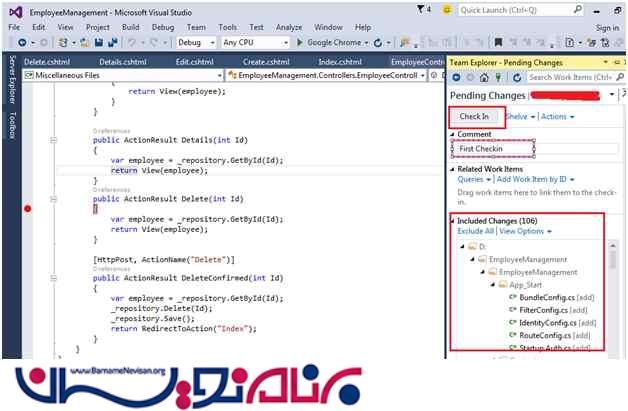Click the Team Explorer back arrow
This screenshot has height=411, width=628.
(456, 77)
